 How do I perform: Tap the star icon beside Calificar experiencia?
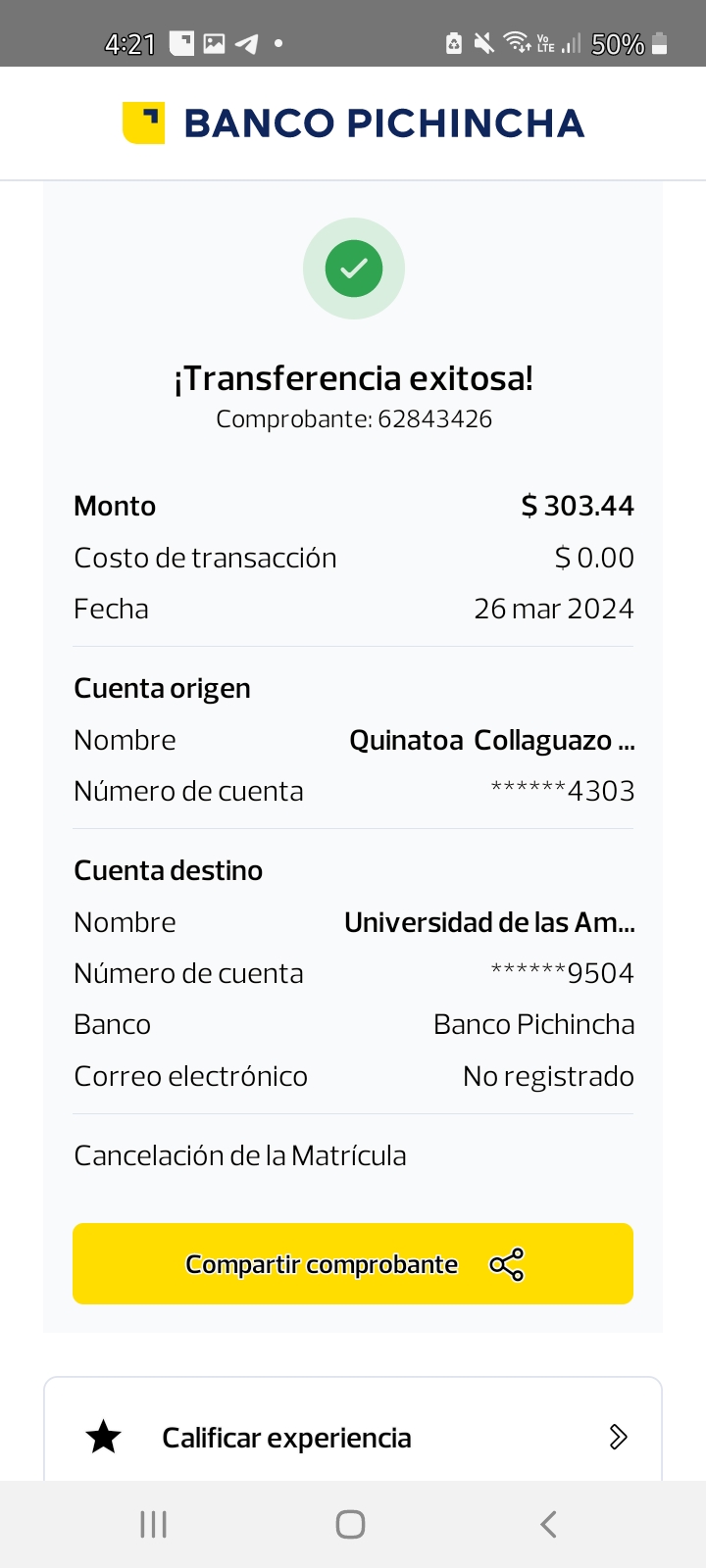click(103, 1438)
